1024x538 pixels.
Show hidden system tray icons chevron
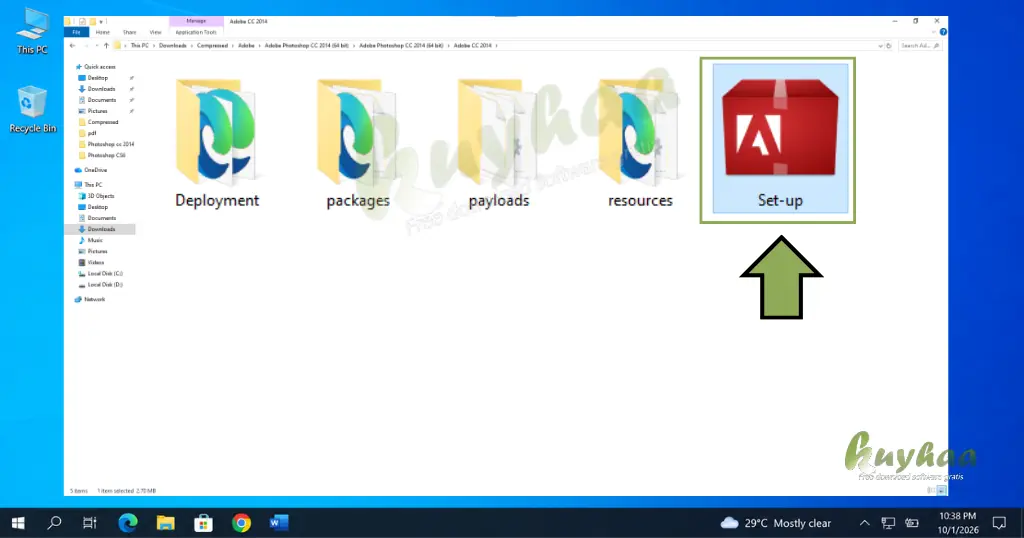[864, 523]
